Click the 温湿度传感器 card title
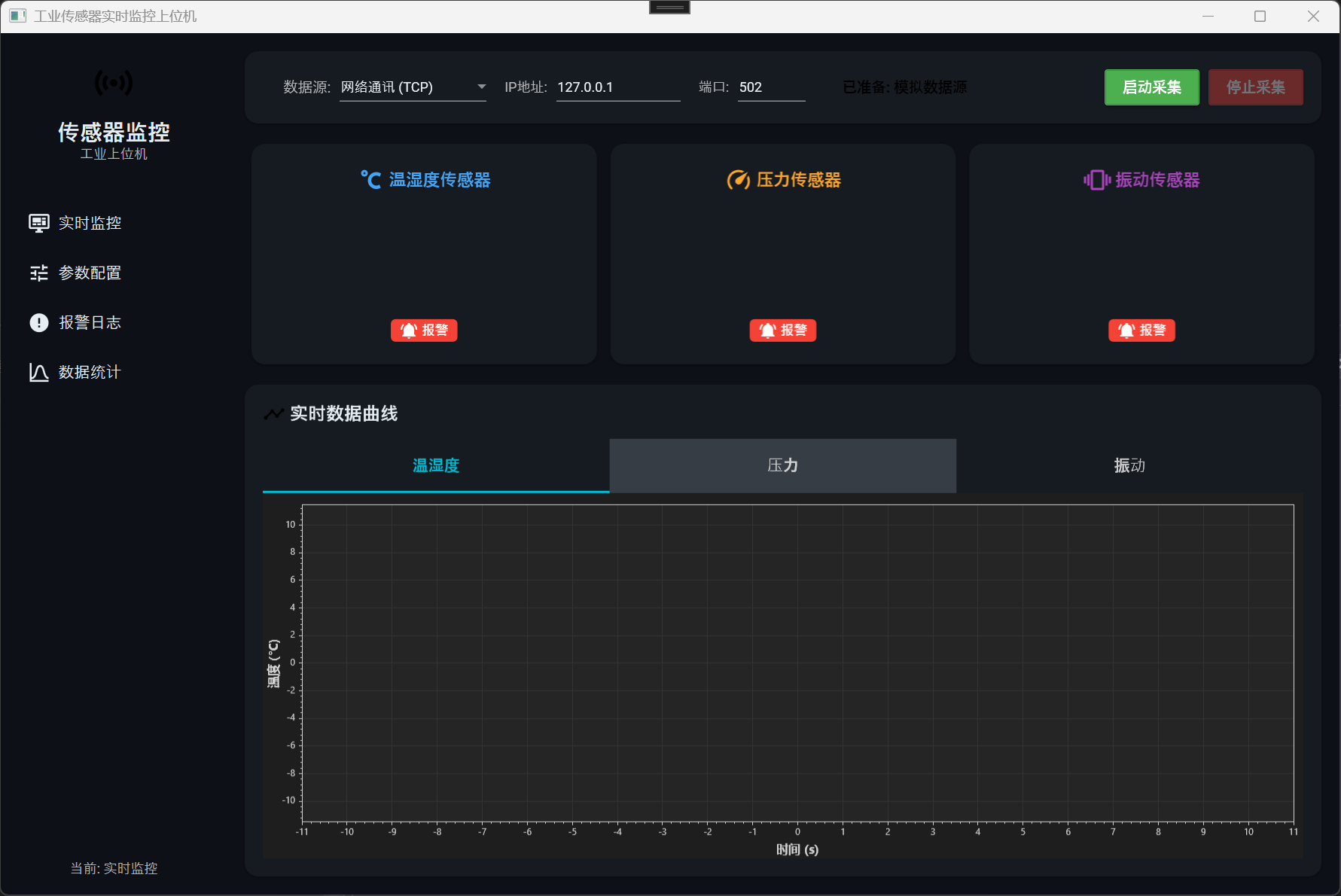1341x896 pixels. click(x=440, y=180)
